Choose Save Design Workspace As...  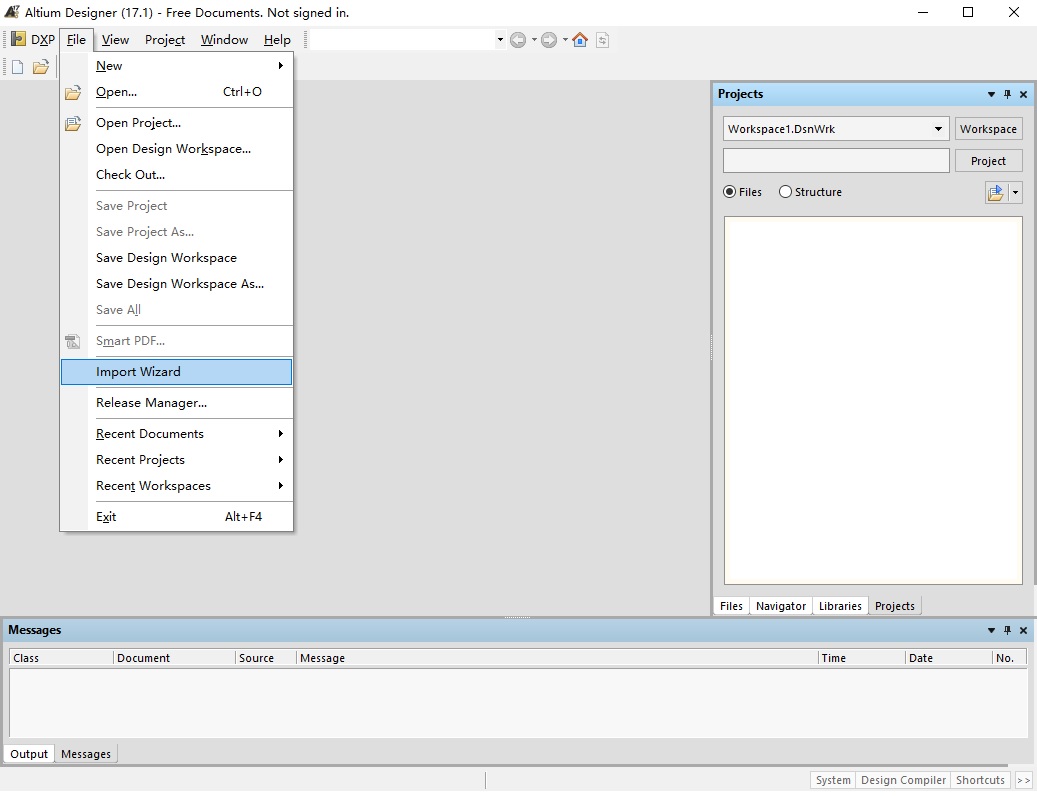pyautogui.click(x=177, y=284)
